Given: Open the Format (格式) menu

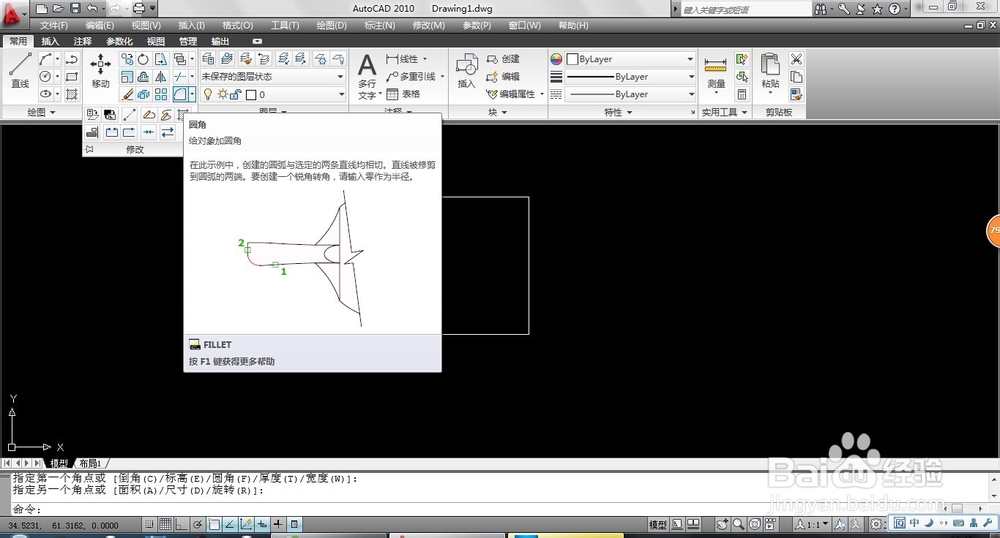Looking at the screenshot, I should click(237, 25).
